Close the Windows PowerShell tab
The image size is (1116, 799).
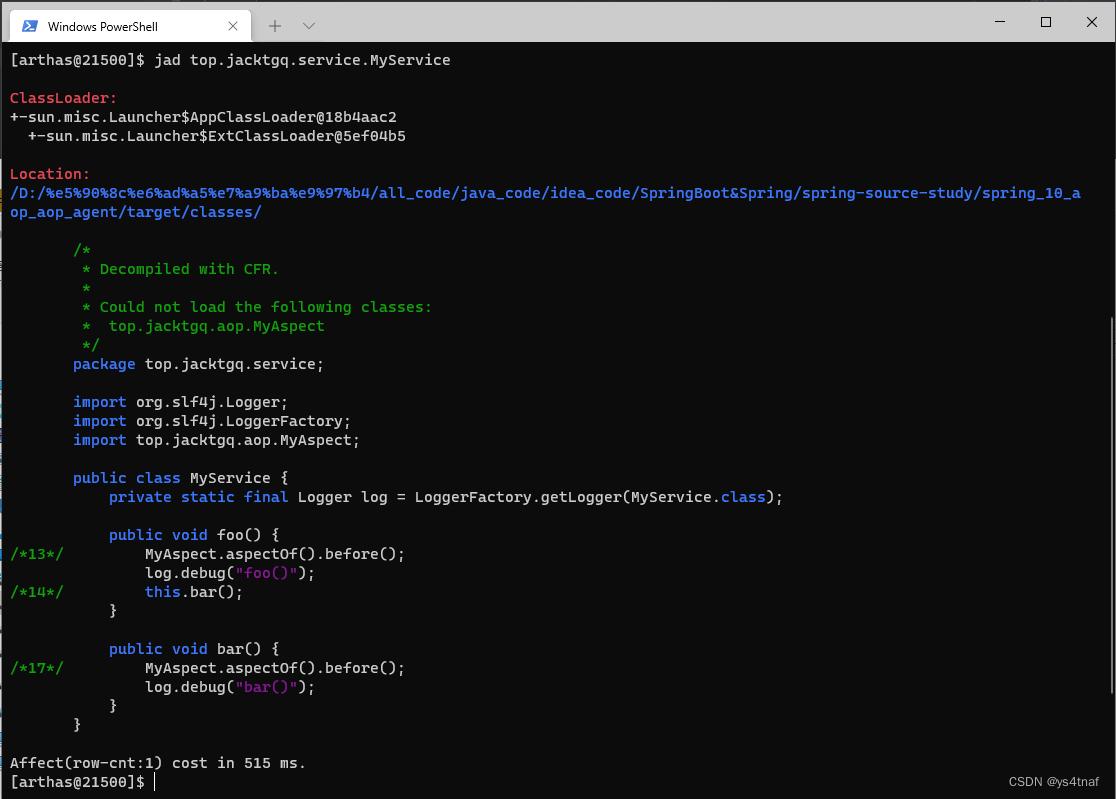click(231, 26)
